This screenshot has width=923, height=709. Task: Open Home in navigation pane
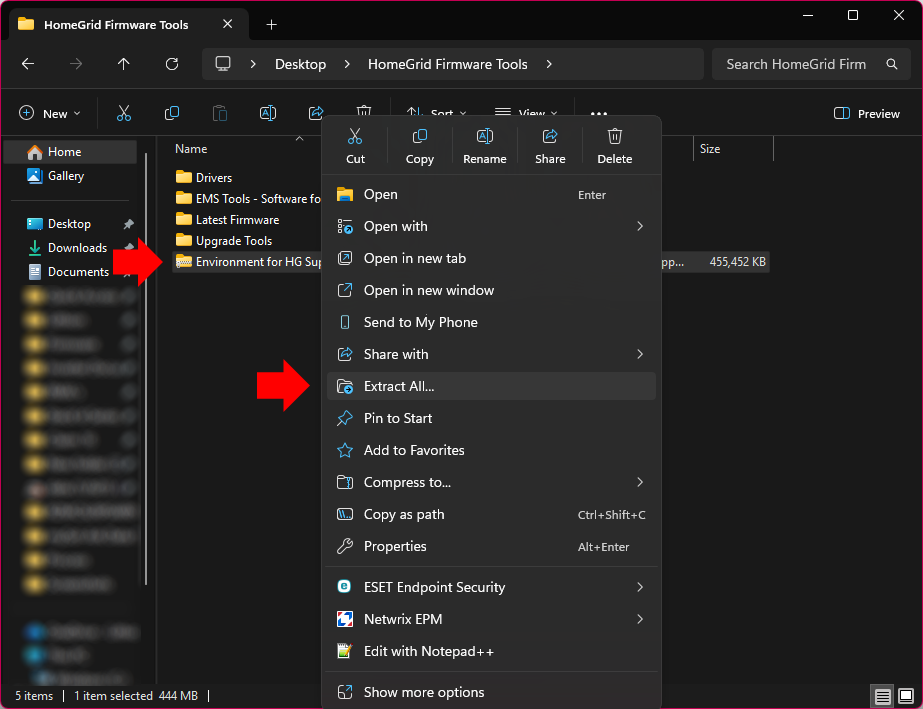[x=71, y=152]
